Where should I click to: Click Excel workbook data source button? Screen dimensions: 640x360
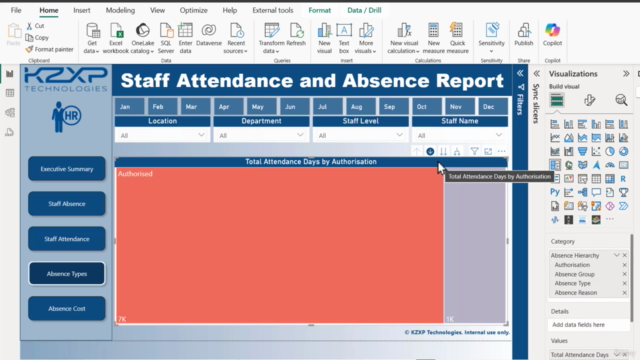pyautogui.click(x=116, y=38)
